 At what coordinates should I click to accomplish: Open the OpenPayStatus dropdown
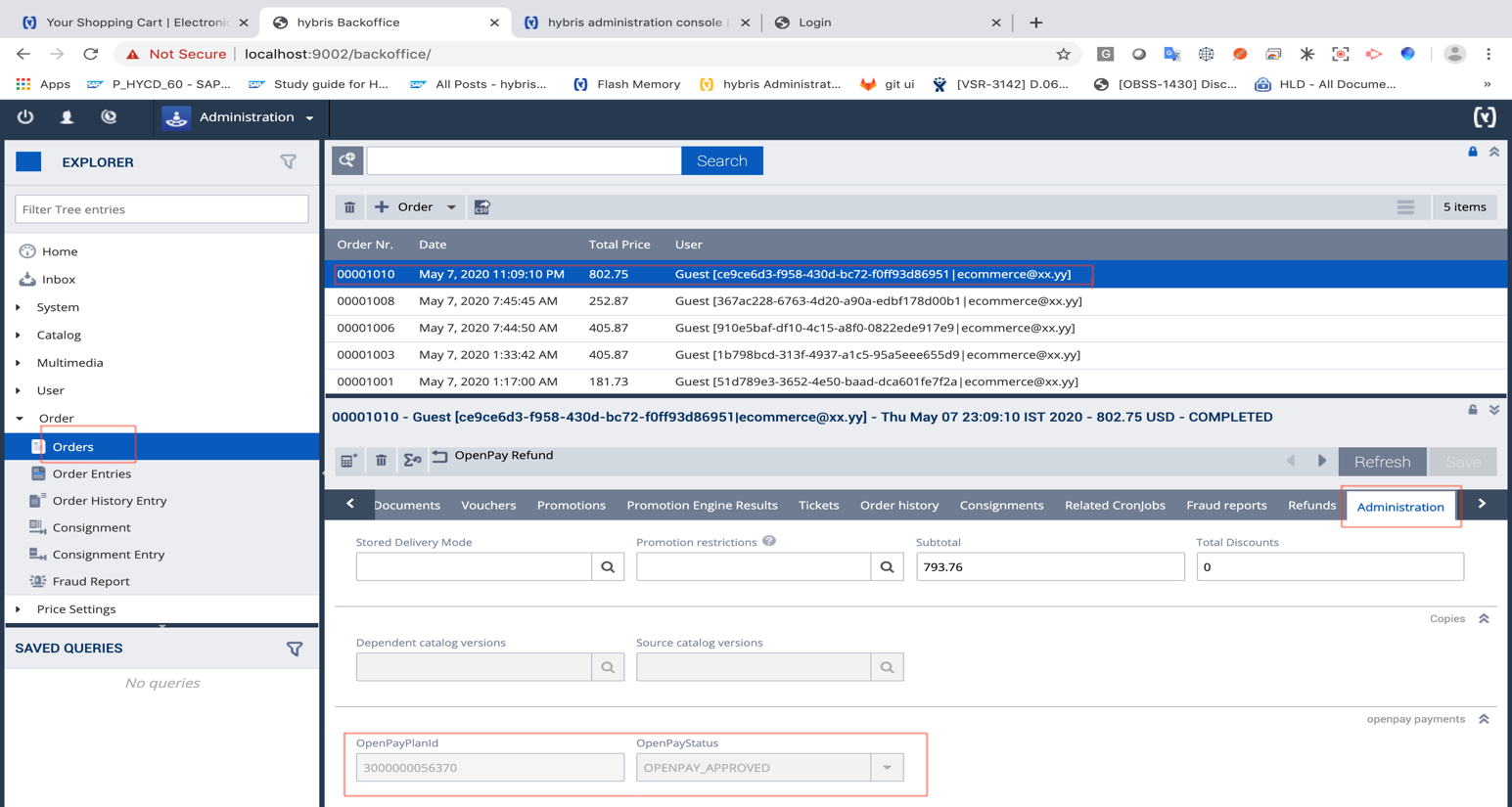pyautogui.click(x=887, y=768)
